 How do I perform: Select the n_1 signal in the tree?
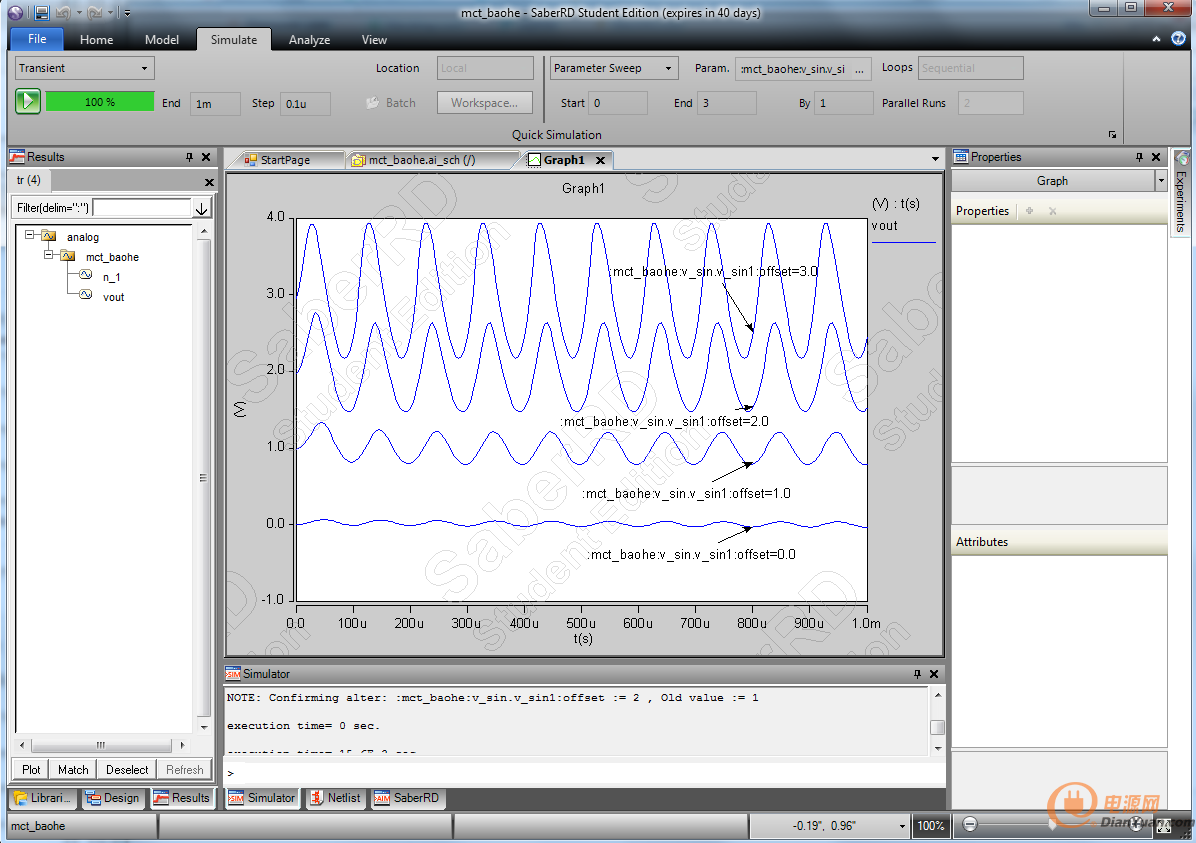click(111, 277)
